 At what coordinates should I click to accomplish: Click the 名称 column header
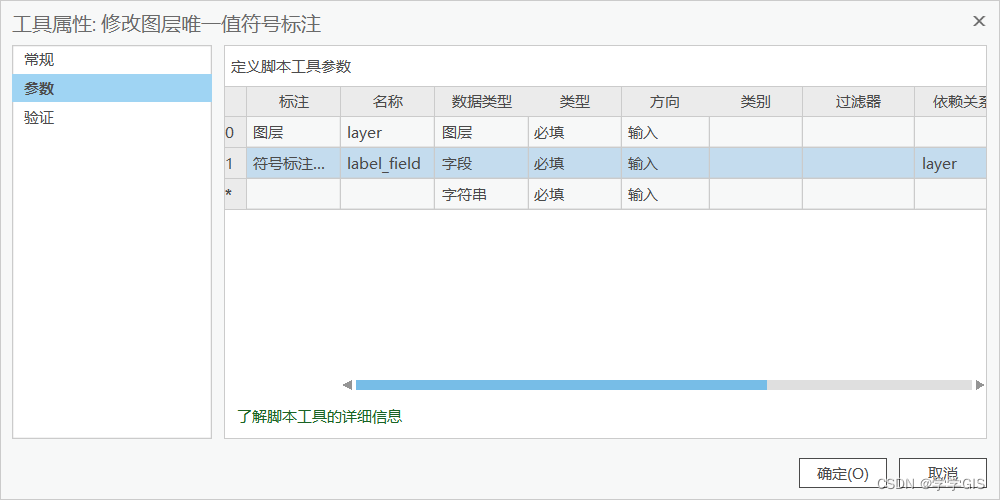coord(387,102)
